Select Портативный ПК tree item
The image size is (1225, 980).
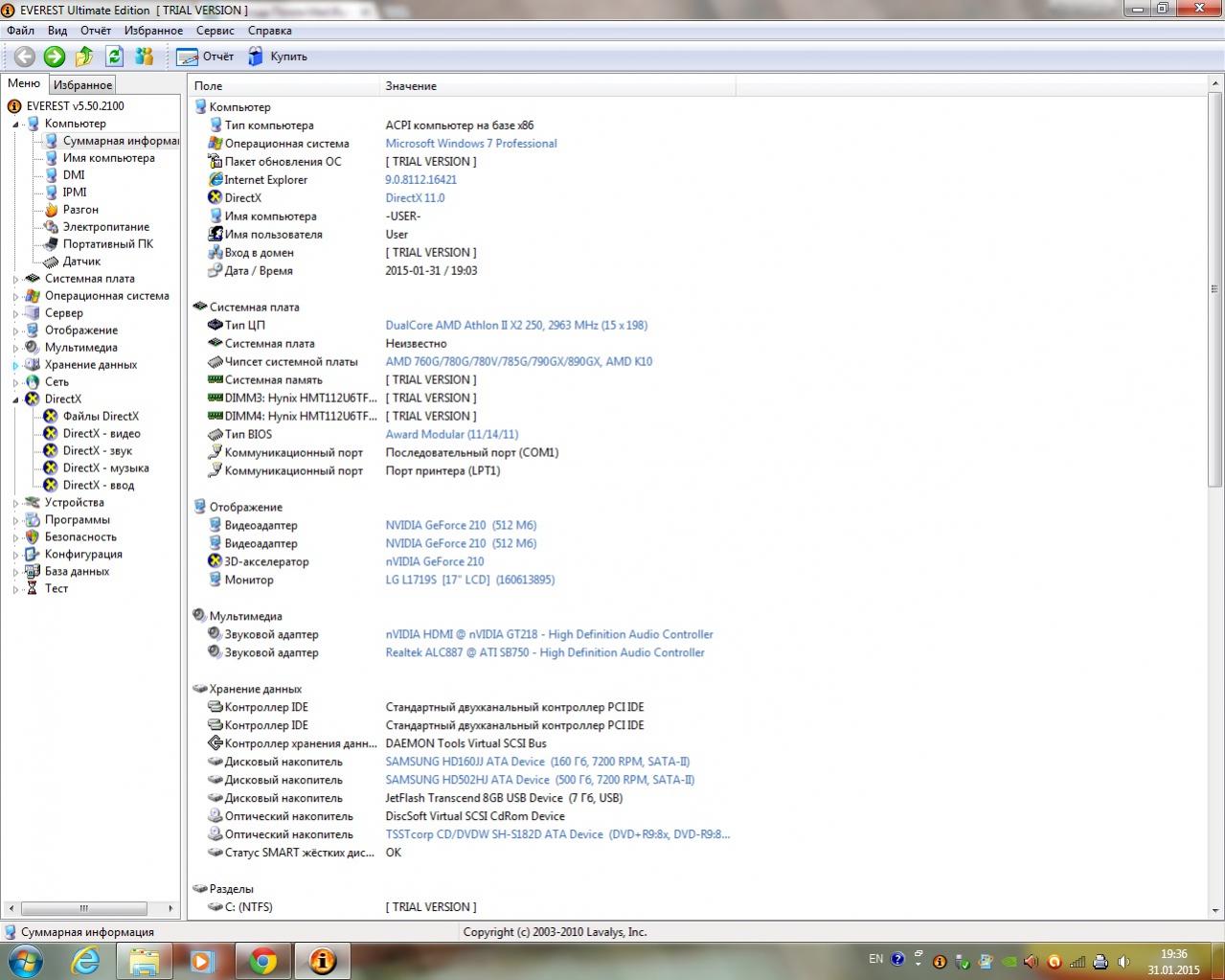point(108,244)
